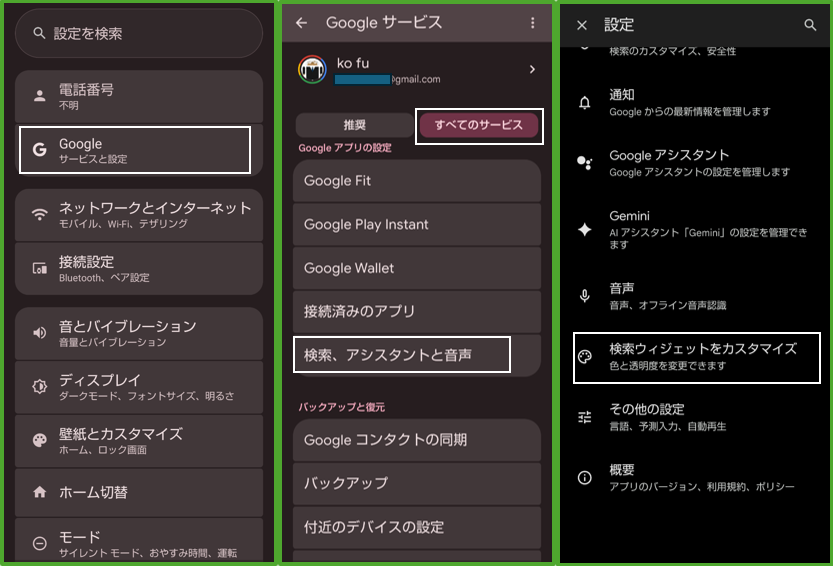Open the three-dot overflow menu

pos(532,23)
